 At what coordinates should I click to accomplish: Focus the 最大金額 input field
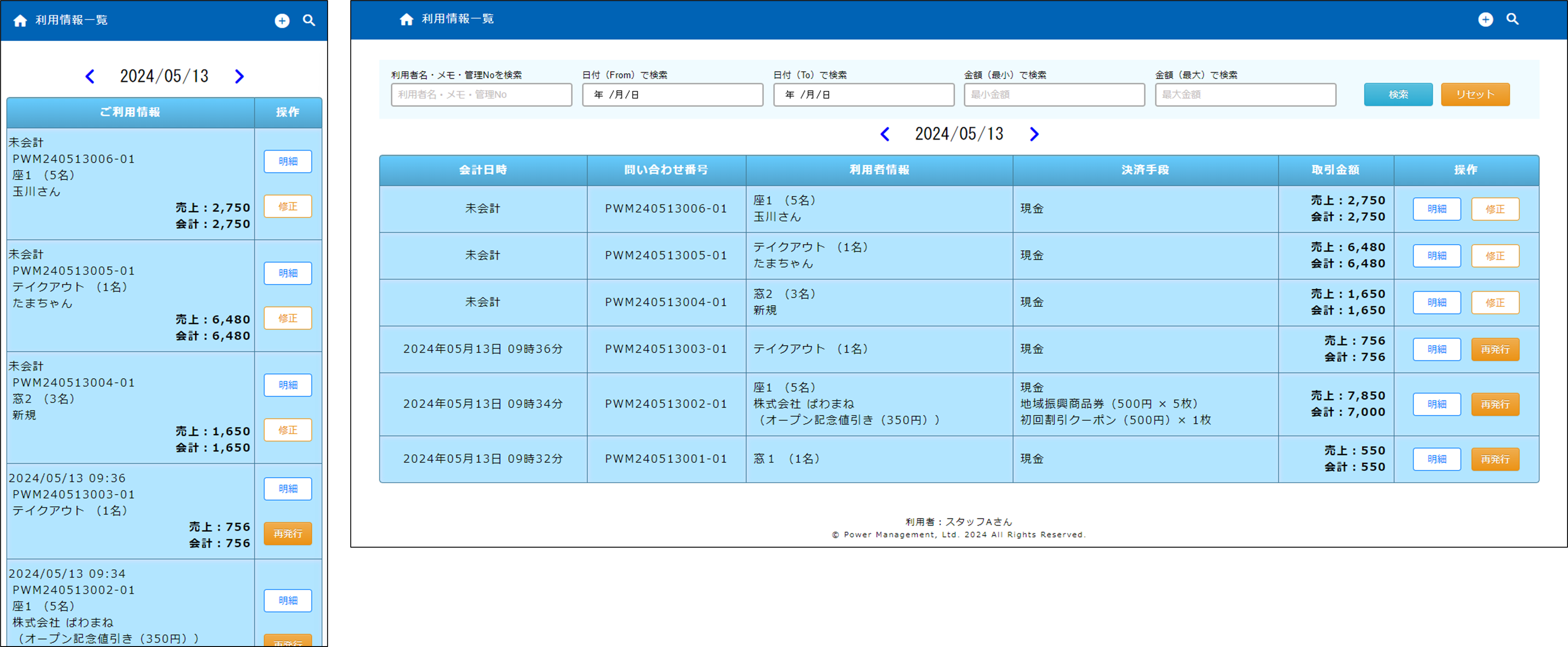(1245, 95)
